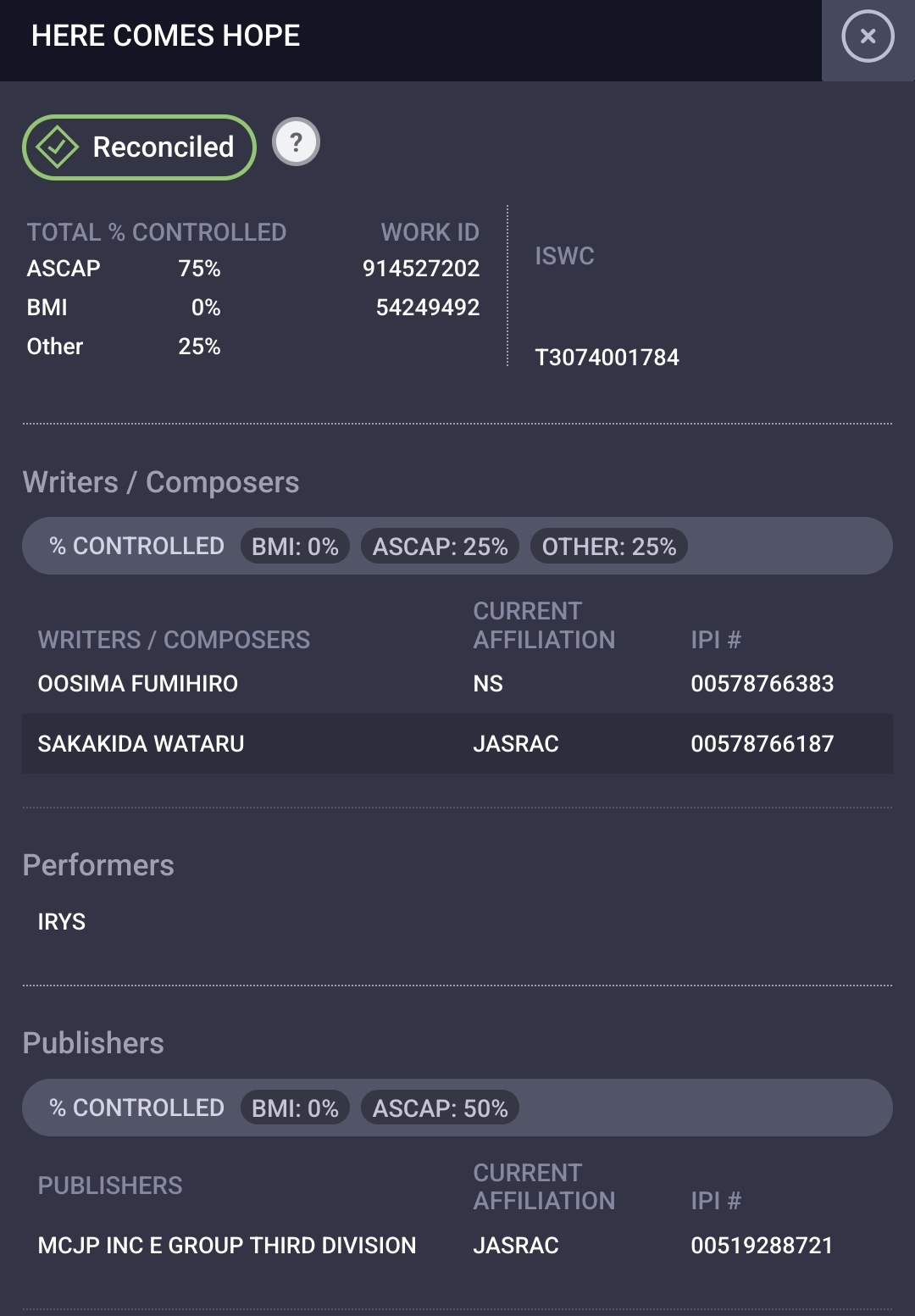Select writers OTHER: 25% pill

pyautogui.click(x=609, y=547)
